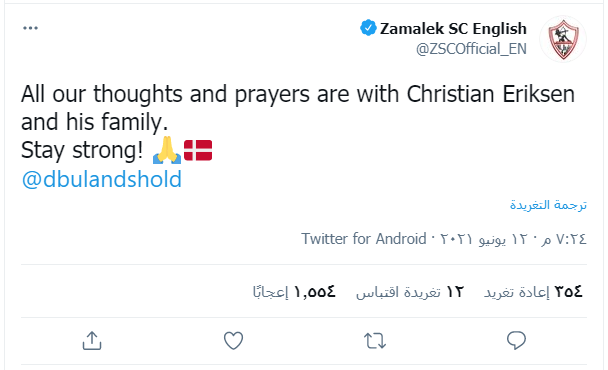Click the share tweet icon
608x370 pixels.
[x=92, y=341]
